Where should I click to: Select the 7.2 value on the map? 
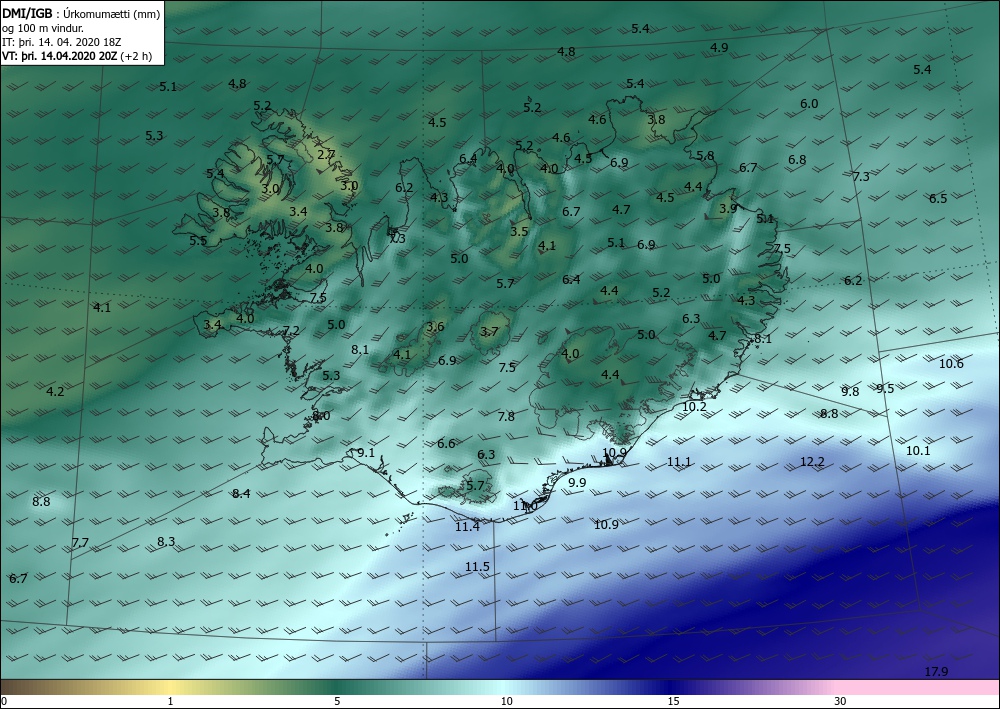pyautogui.click(x=291, y=331)
